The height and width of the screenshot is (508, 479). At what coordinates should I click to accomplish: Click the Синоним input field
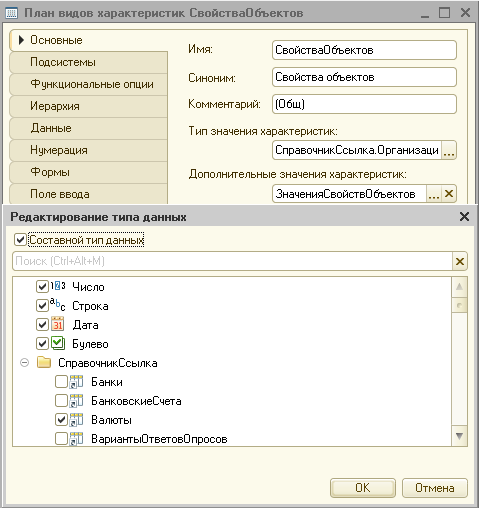(364, 77)
